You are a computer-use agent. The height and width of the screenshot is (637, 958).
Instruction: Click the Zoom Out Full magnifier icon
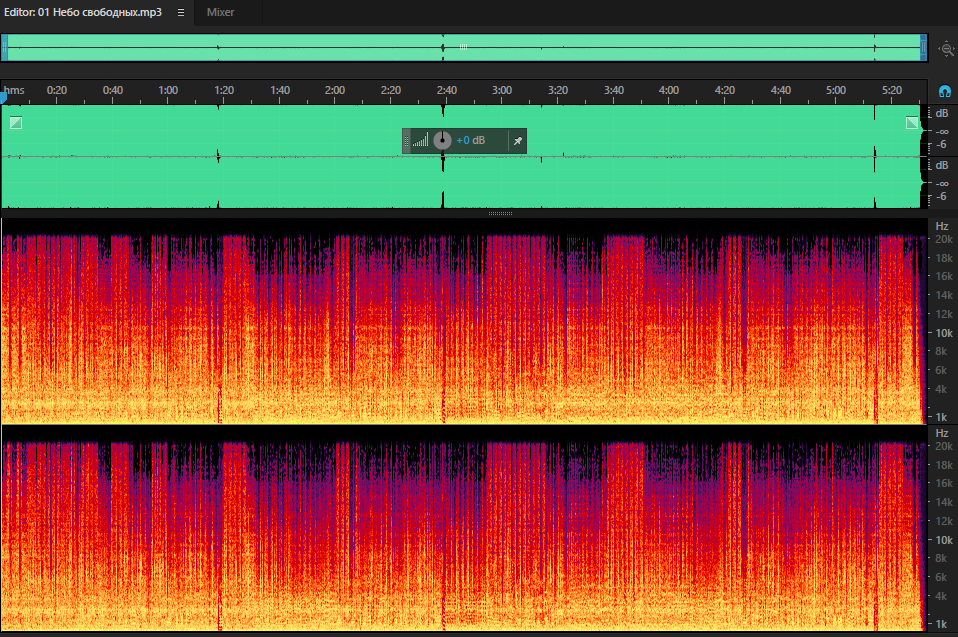pyautogui.click(x=946, y=49)
